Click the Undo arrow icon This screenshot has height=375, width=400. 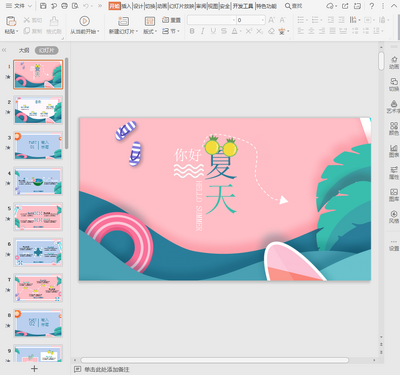click(x=86, y=6)
